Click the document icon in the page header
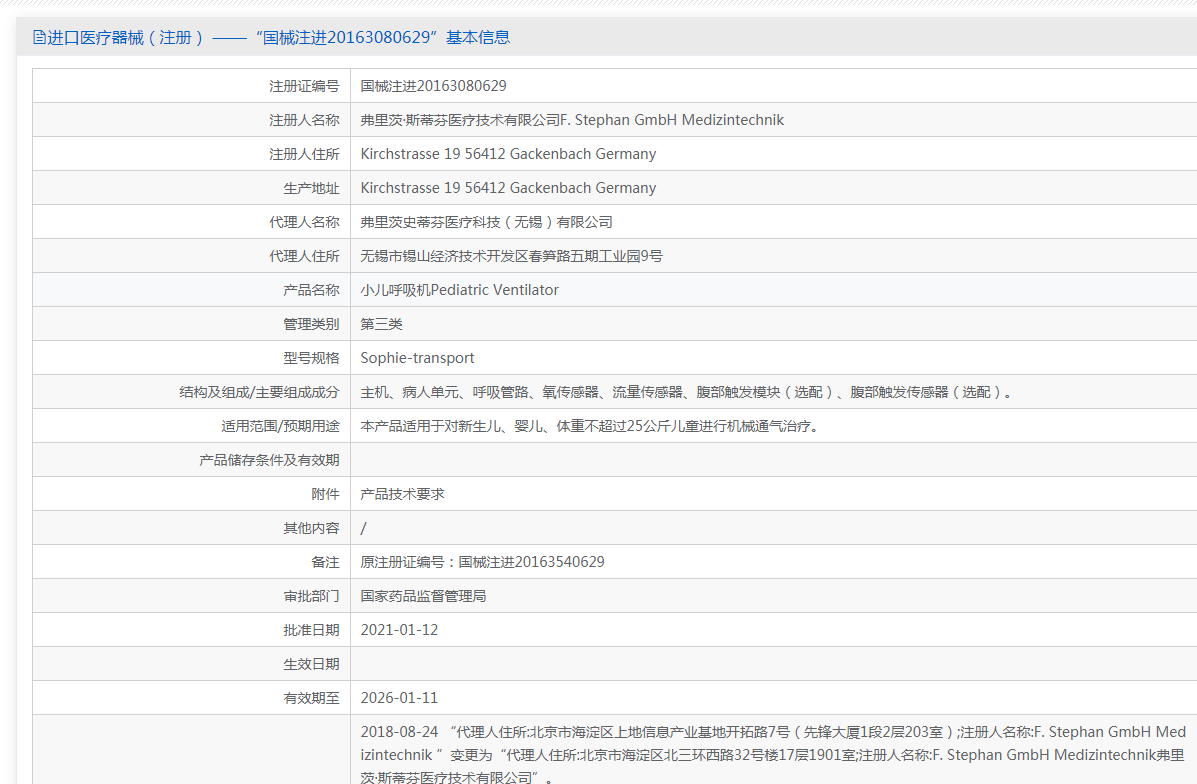The image size is (1197, 784). [39, 38]
